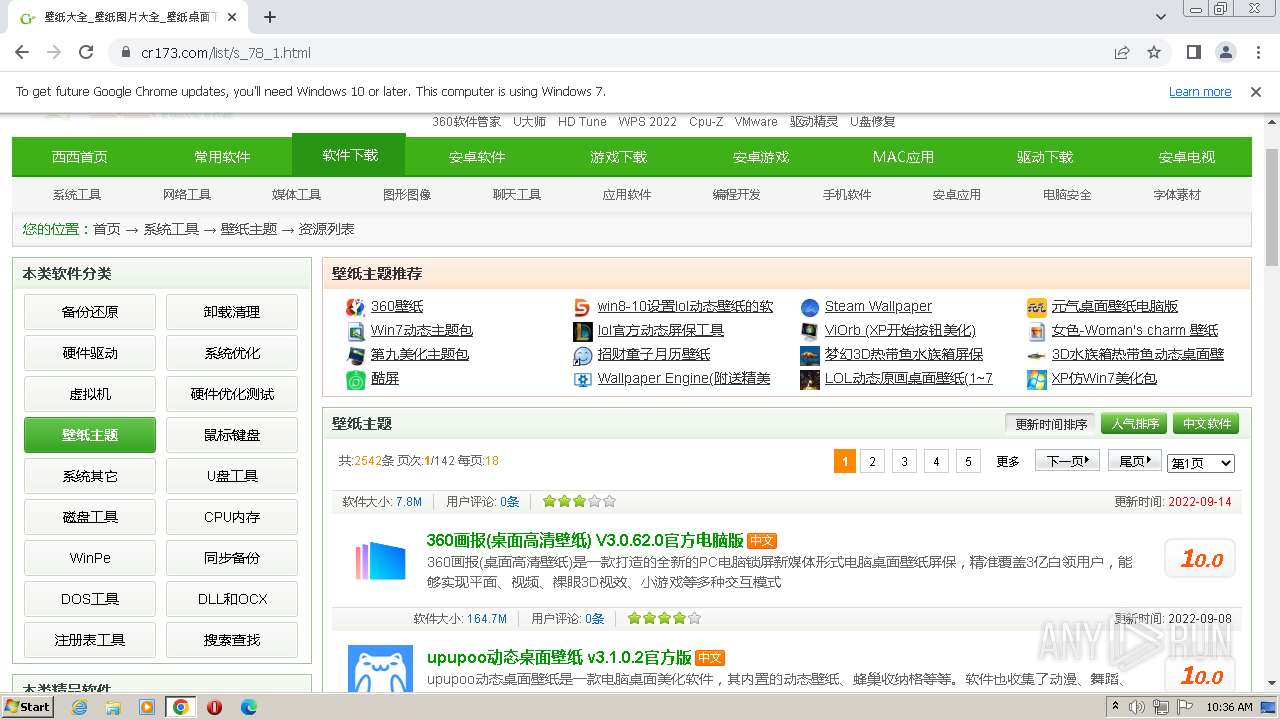Screen dimensions: 1280x720
Task: Open the Chrome profile avatar icon
Action: pyautogui.click(x=1225, y=52)
